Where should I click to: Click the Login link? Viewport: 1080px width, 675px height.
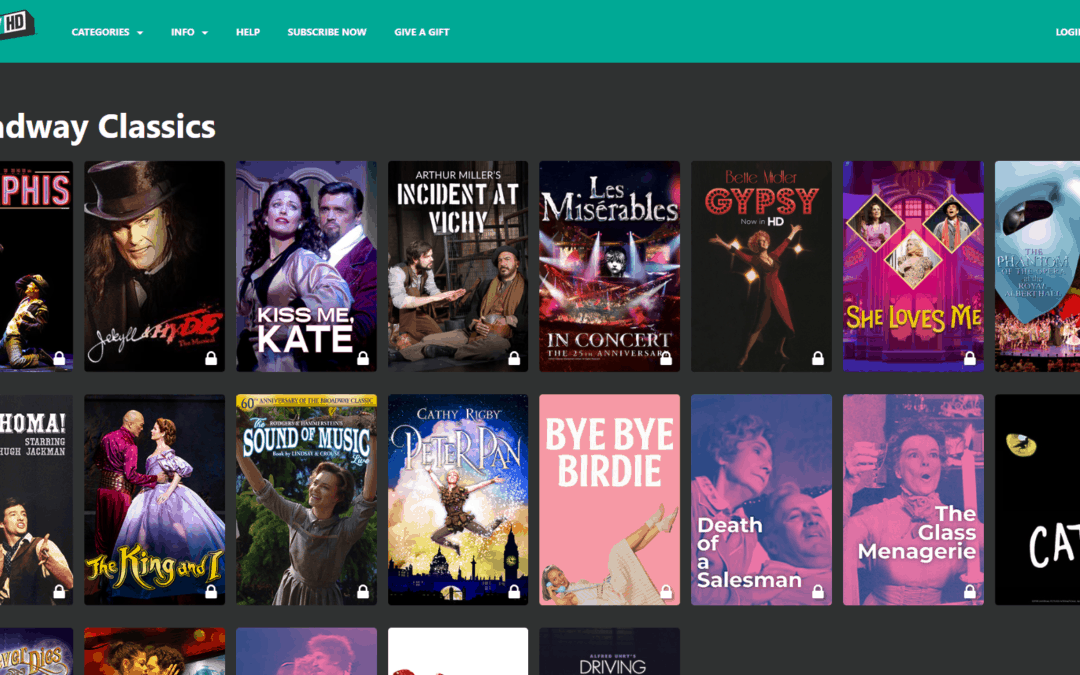click(1068, 32)
